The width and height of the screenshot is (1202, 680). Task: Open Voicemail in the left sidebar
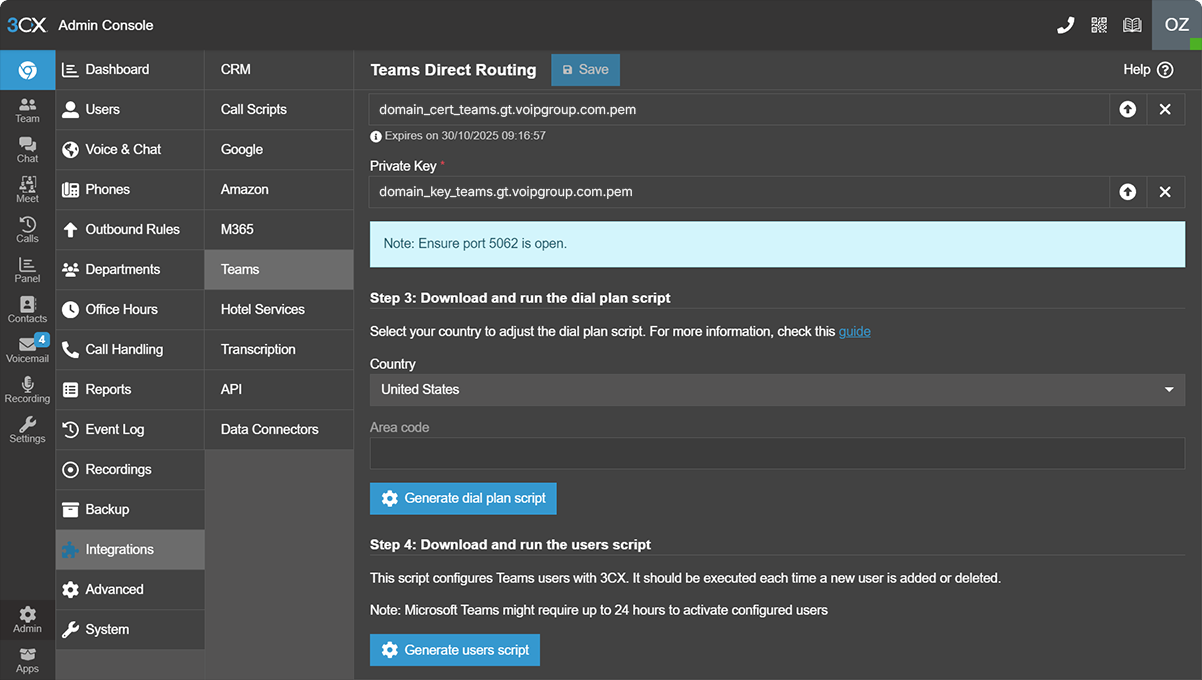pyautogui.click(x=27, y=349)
